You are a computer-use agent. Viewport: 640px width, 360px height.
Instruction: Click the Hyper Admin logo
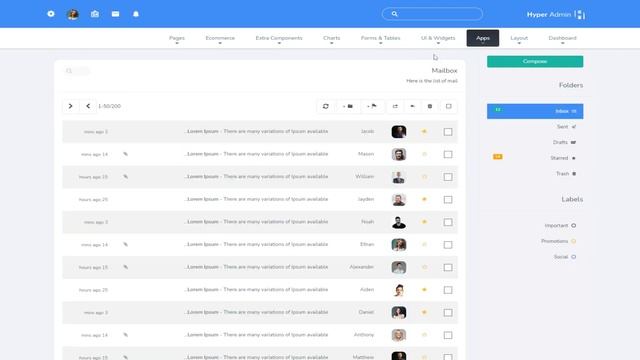[x=556, y=14]
